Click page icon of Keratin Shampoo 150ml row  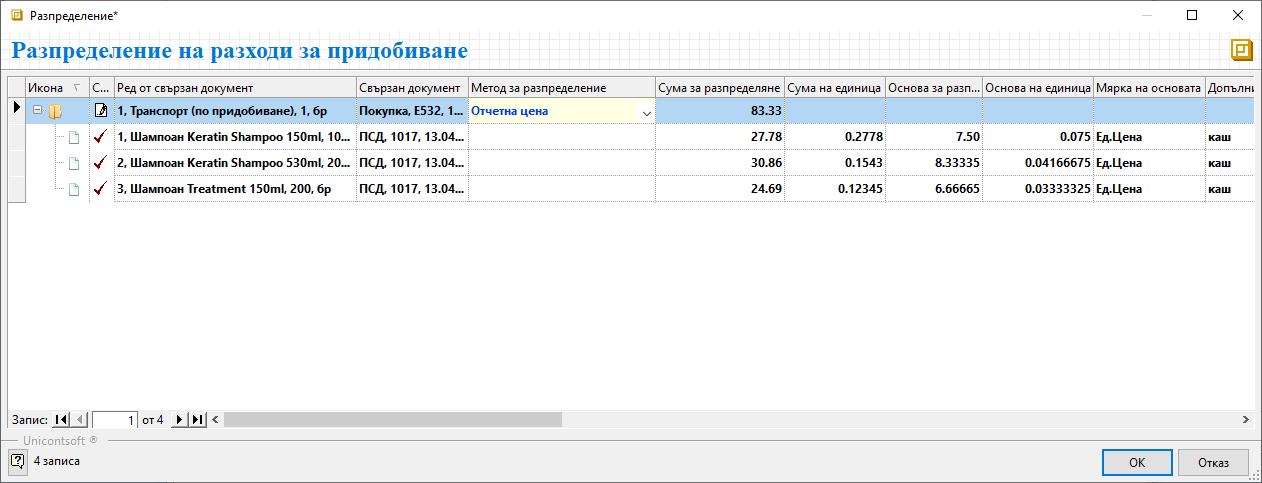[x=73, y=137]
